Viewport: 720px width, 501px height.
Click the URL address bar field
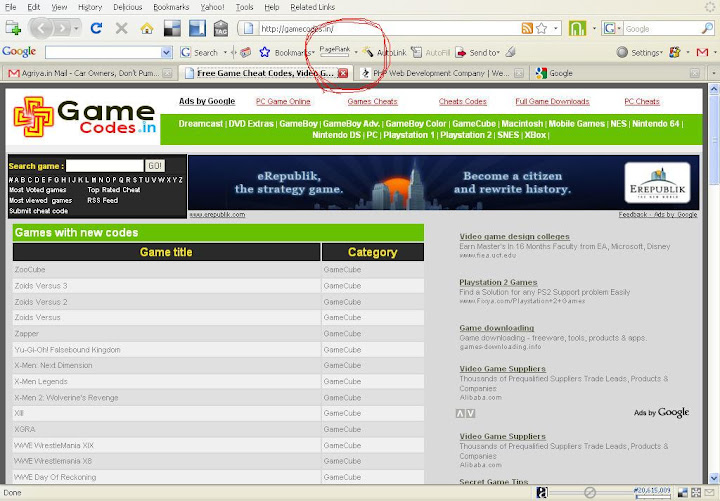pyautogui.click(x=389, y=28)
